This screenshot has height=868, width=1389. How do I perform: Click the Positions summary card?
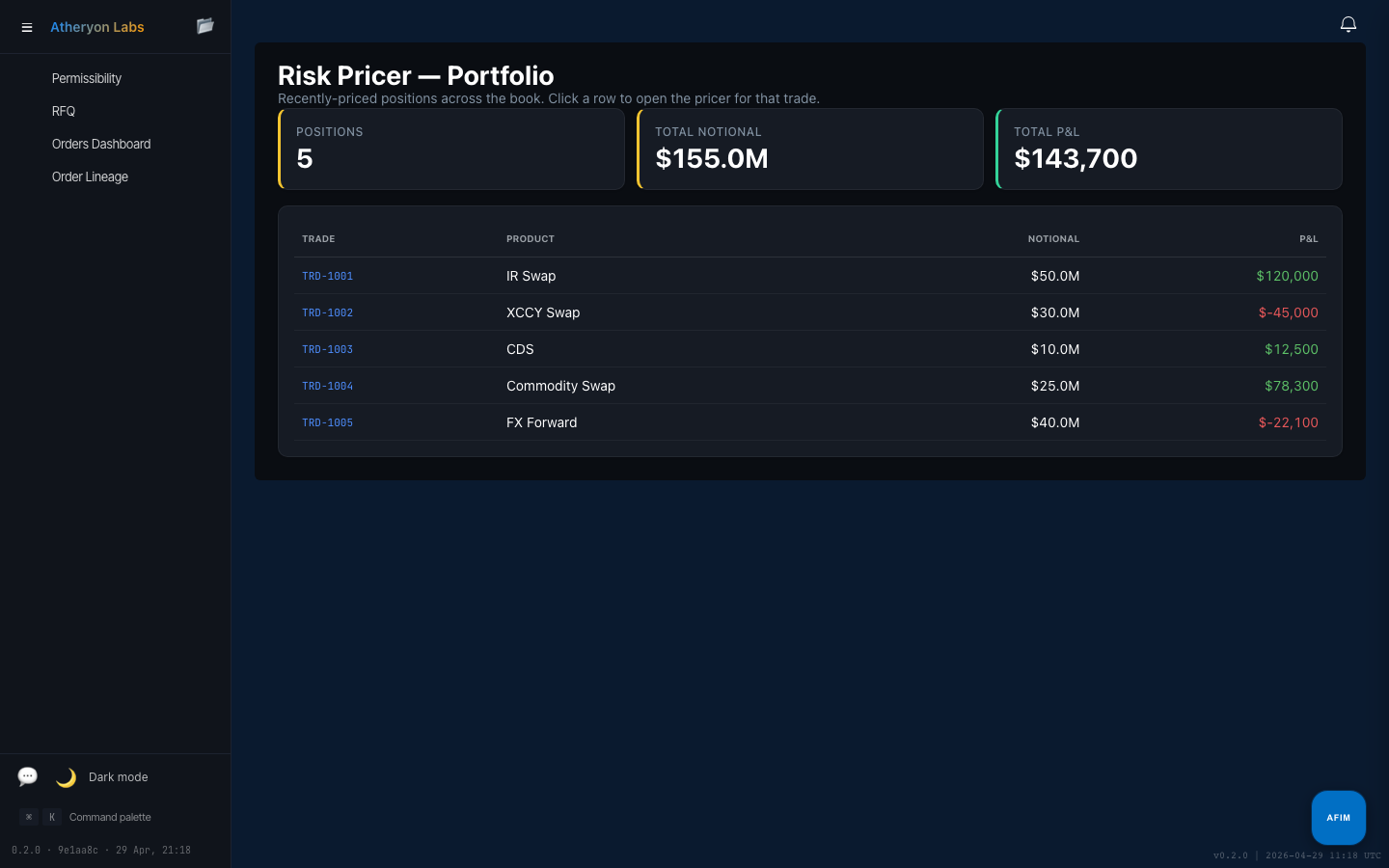(x=451, y=149)
